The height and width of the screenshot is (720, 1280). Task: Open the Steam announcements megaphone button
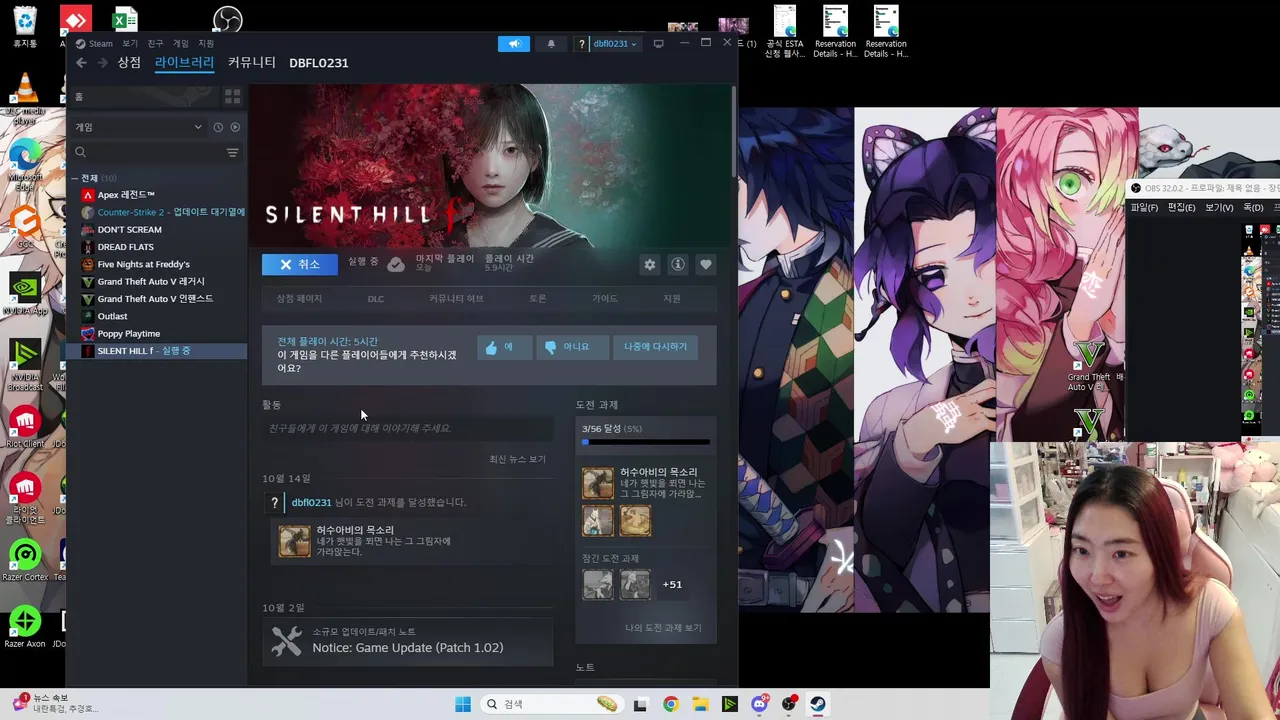(x=514, y=44)
